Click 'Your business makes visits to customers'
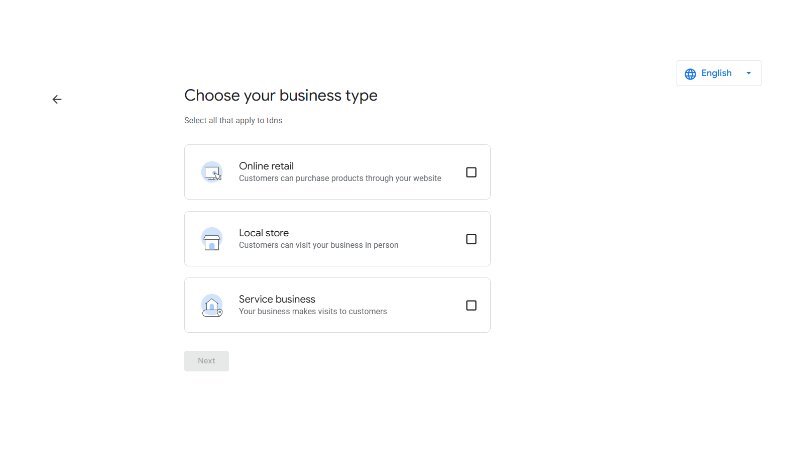Screen dimensions: 800x450 tap(313, 311)
